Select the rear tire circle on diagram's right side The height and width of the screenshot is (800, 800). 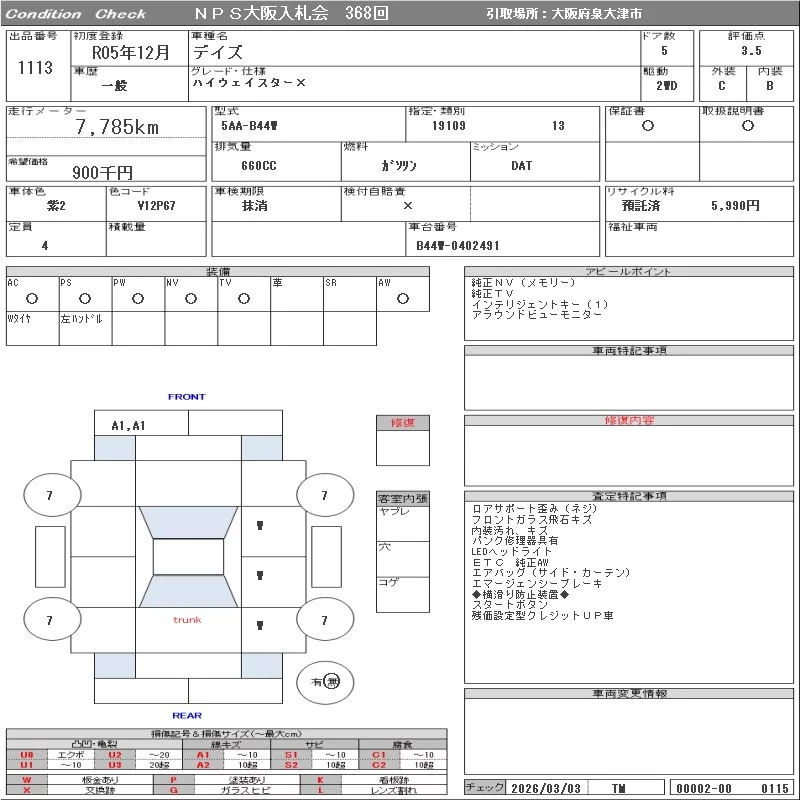tap(323, 621)
